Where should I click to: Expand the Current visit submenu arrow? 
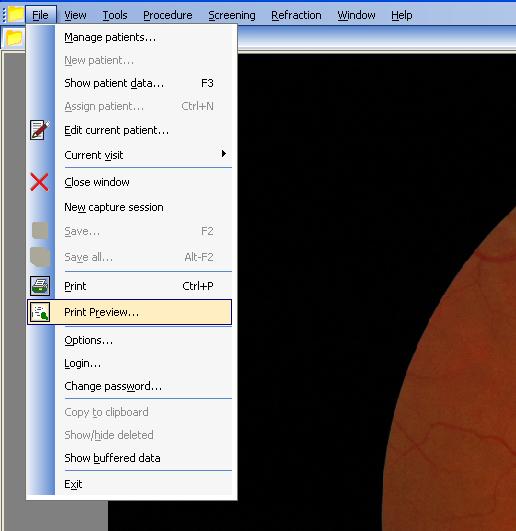[x=223, y=154]
